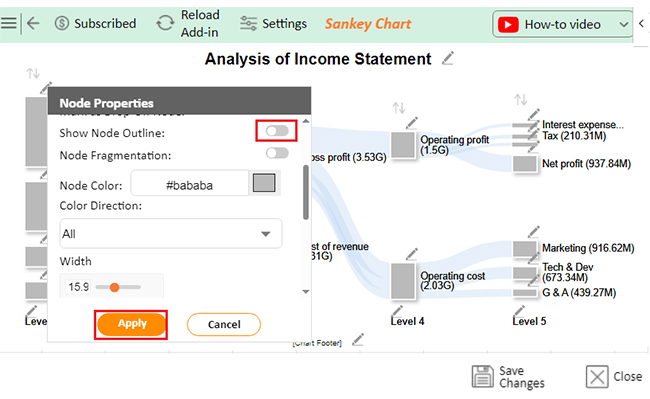650x399 pixels.
Task: Click the Sankey Chart title
Action: pos(368,24)
